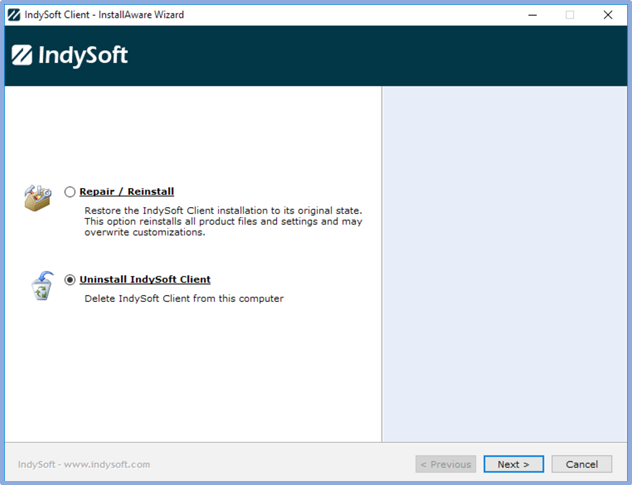Click the greyed-out Previous button
Viewport: 632px width, 485px height.
click(x=445, y=464)
